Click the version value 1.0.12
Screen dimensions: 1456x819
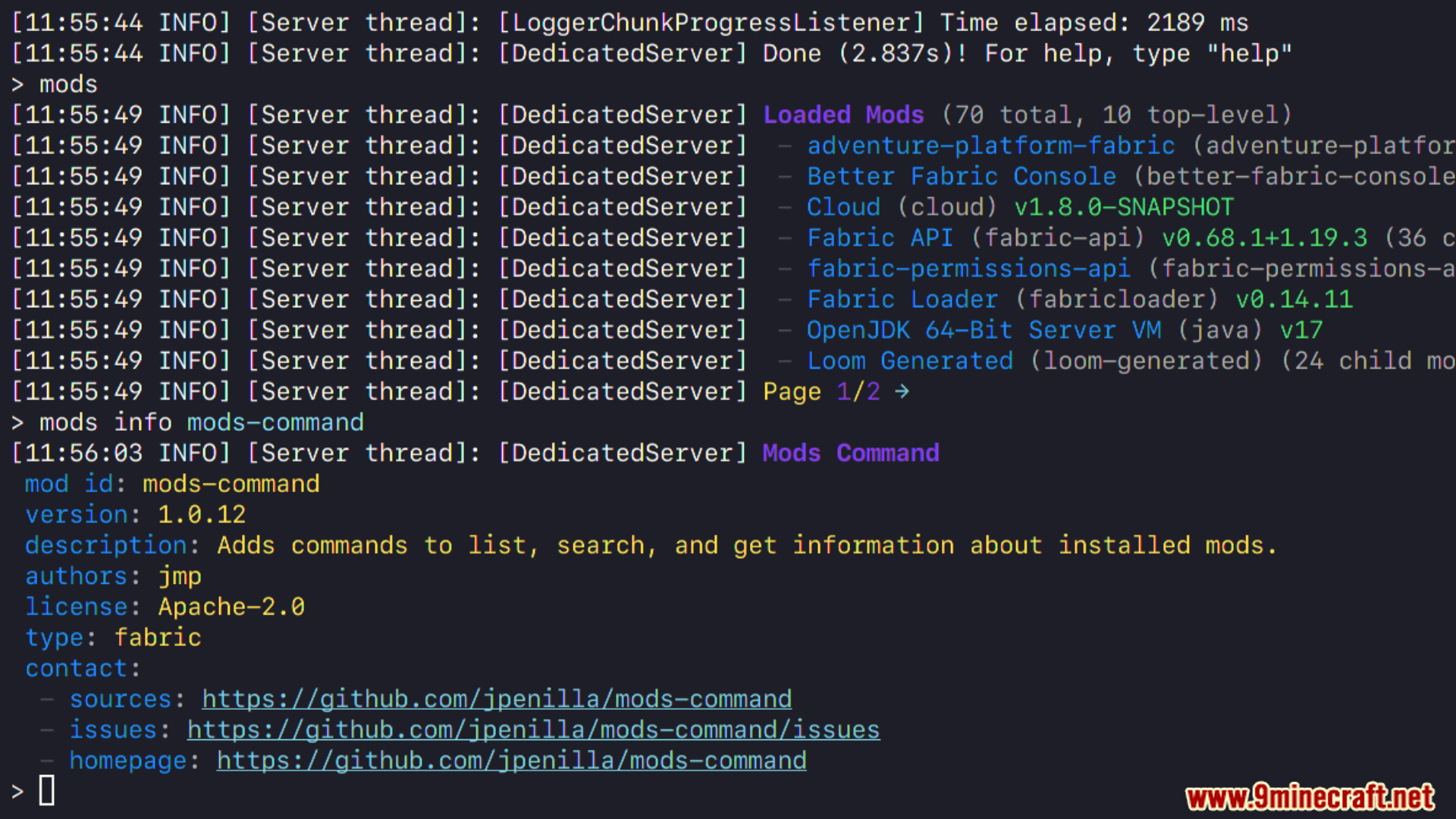point(202,515)
